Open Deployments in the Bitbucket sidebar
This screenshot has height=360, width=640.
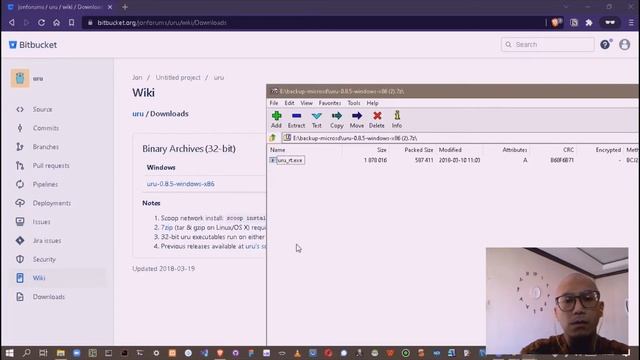coord(52,203)
